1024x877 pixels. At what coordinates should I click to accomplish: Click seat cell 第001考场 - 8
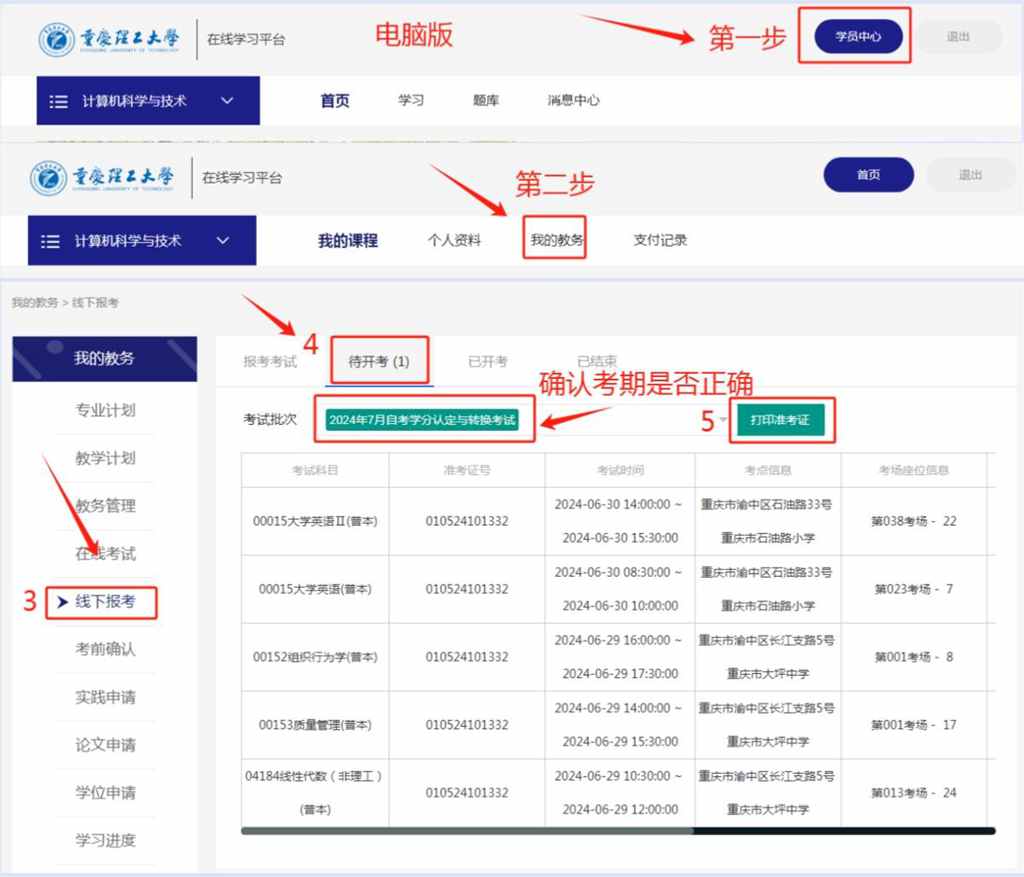pos(914,657)
